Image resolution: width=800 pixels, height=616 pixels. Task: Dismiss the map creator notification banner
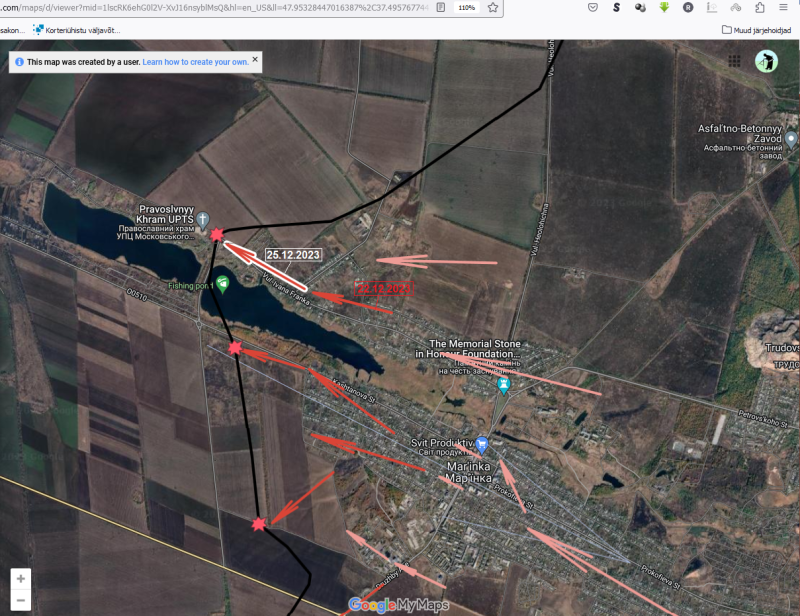256,62
